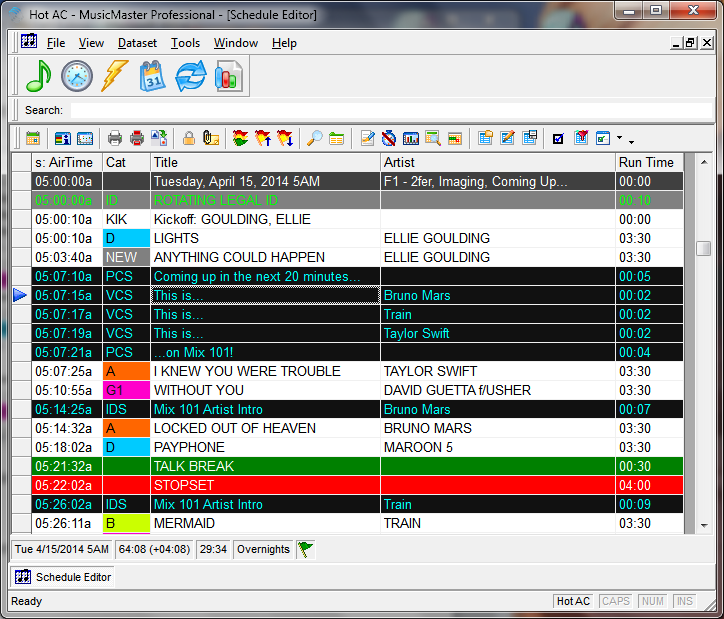This screenshot has width=724, height=619.
Task: Click the scroll up arrow of schedule list
Action: click(704, 162)
